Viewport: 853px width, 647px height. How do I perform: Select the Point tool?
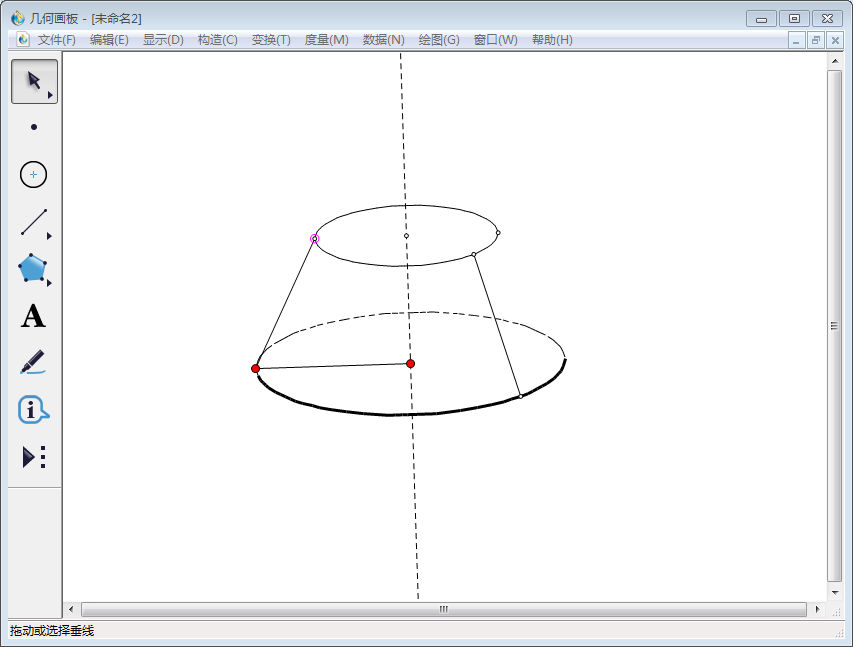pos(34,127)
